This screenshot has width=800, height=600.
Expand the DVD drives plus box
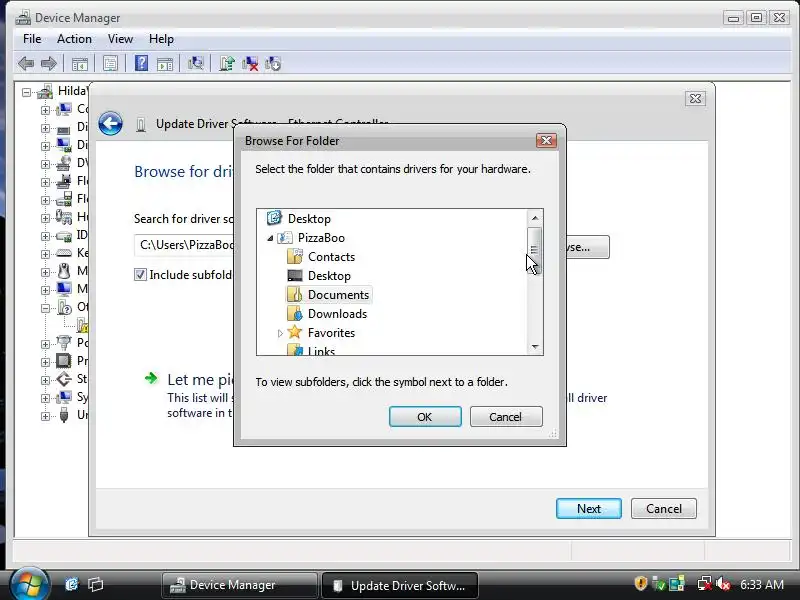[x=45, y=164]
